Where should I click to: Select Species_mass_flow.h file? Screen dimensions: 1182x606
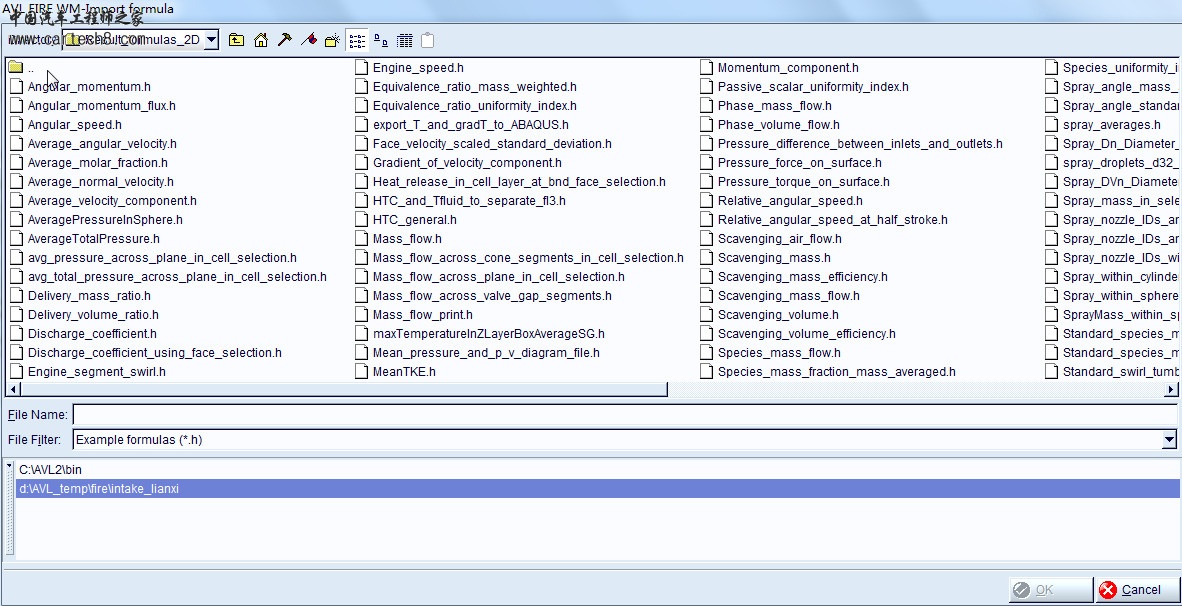770,352
